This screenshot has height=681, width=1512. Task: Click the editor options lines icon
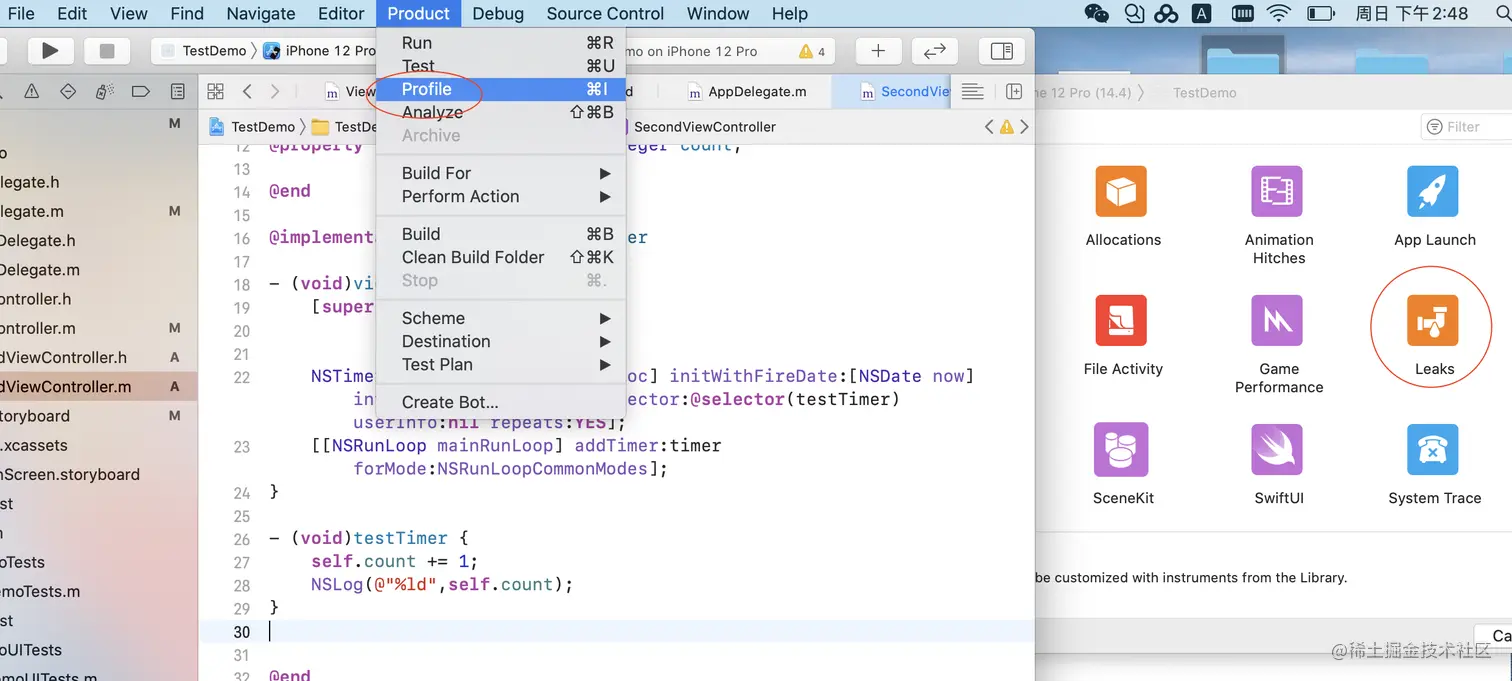(x=972, y=91)
